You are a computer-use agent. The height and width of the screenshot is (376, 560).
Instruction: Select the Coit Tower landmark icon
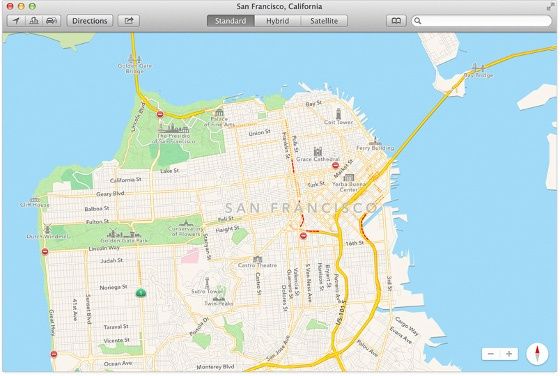point(338,114)
